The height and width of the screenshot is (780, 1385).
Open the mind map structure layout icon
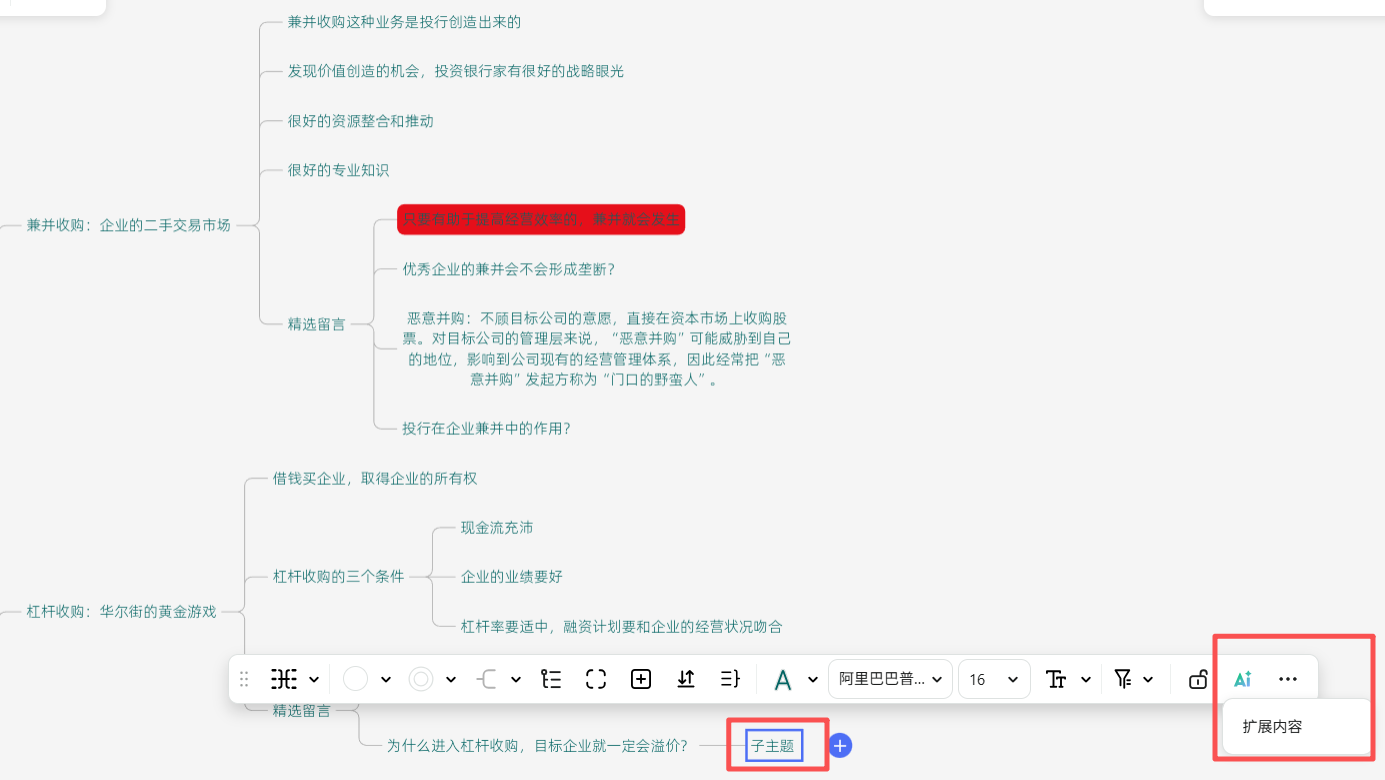[285, 679]
